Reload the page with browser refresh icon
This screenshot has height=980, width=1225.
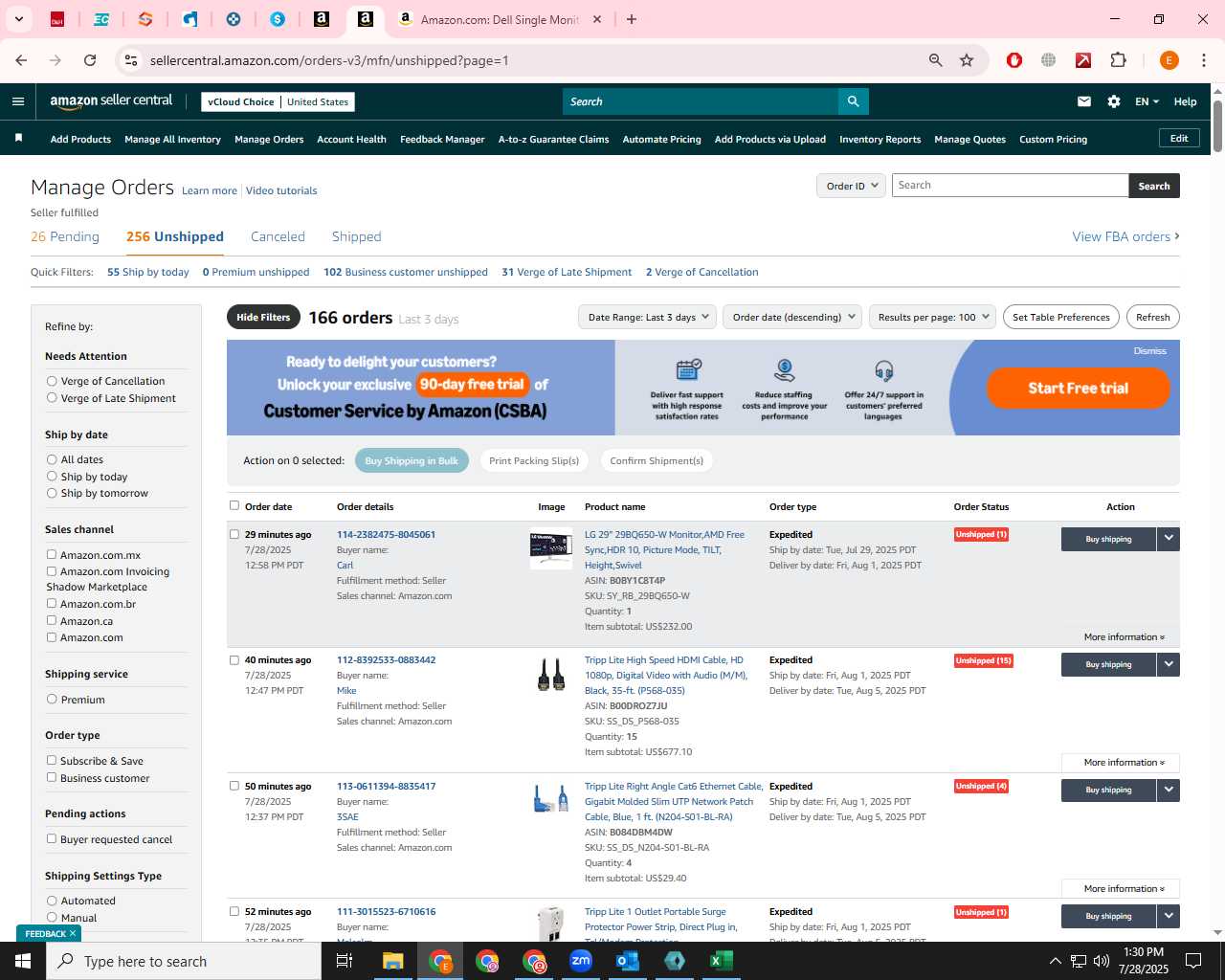tap(90, 60)
